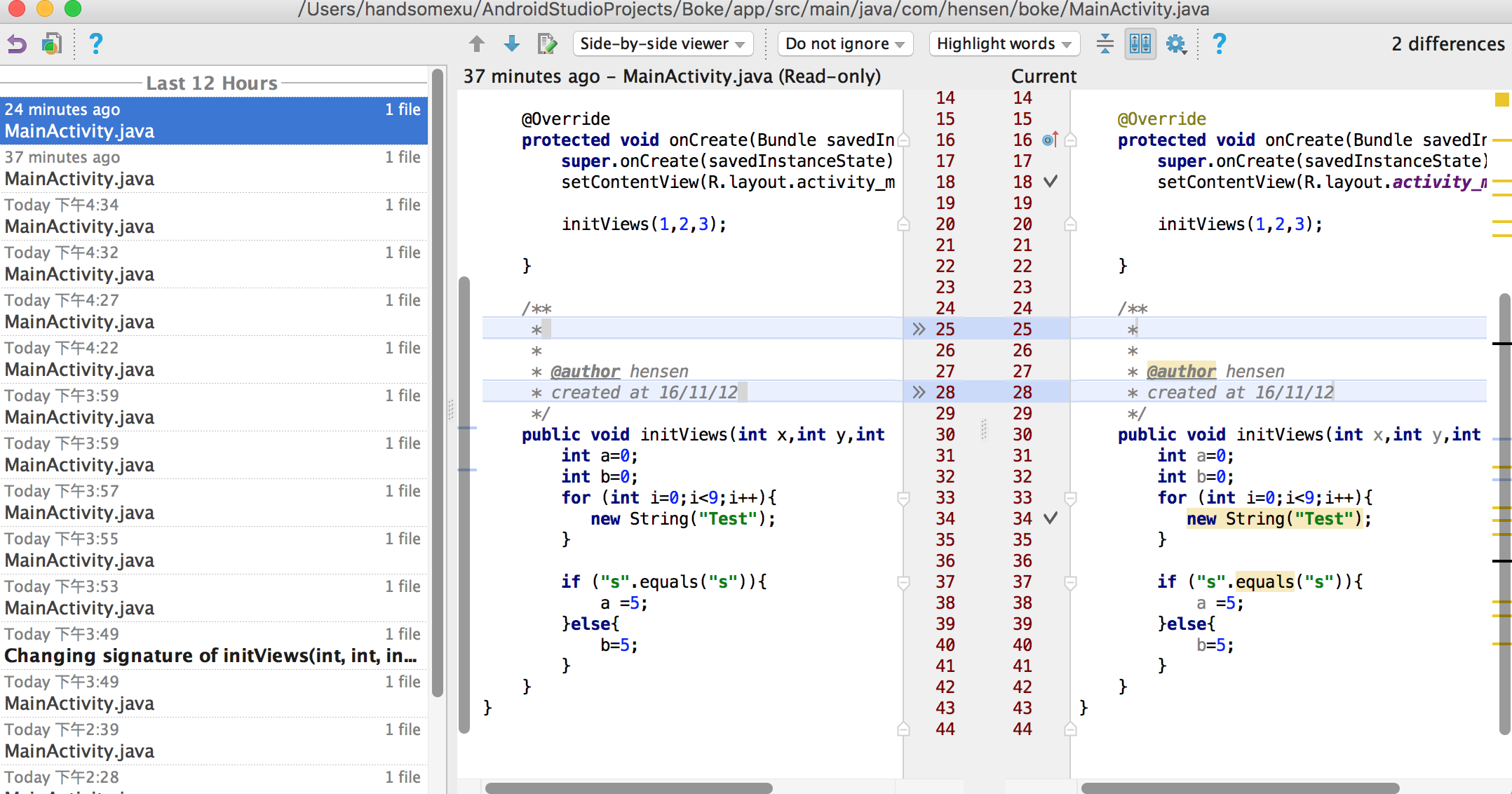Select Today 3:55 revision

(213, 550)
